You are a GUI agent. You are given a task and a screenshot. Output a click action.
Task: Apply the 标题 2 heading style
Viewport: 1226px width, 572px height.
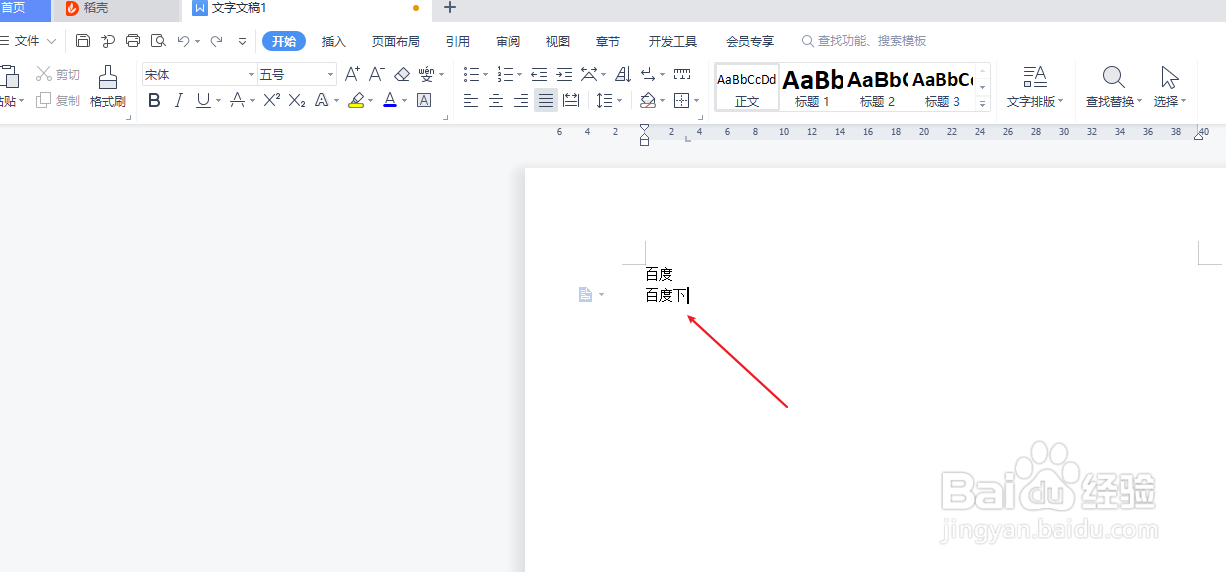click(x=878, y=88)
